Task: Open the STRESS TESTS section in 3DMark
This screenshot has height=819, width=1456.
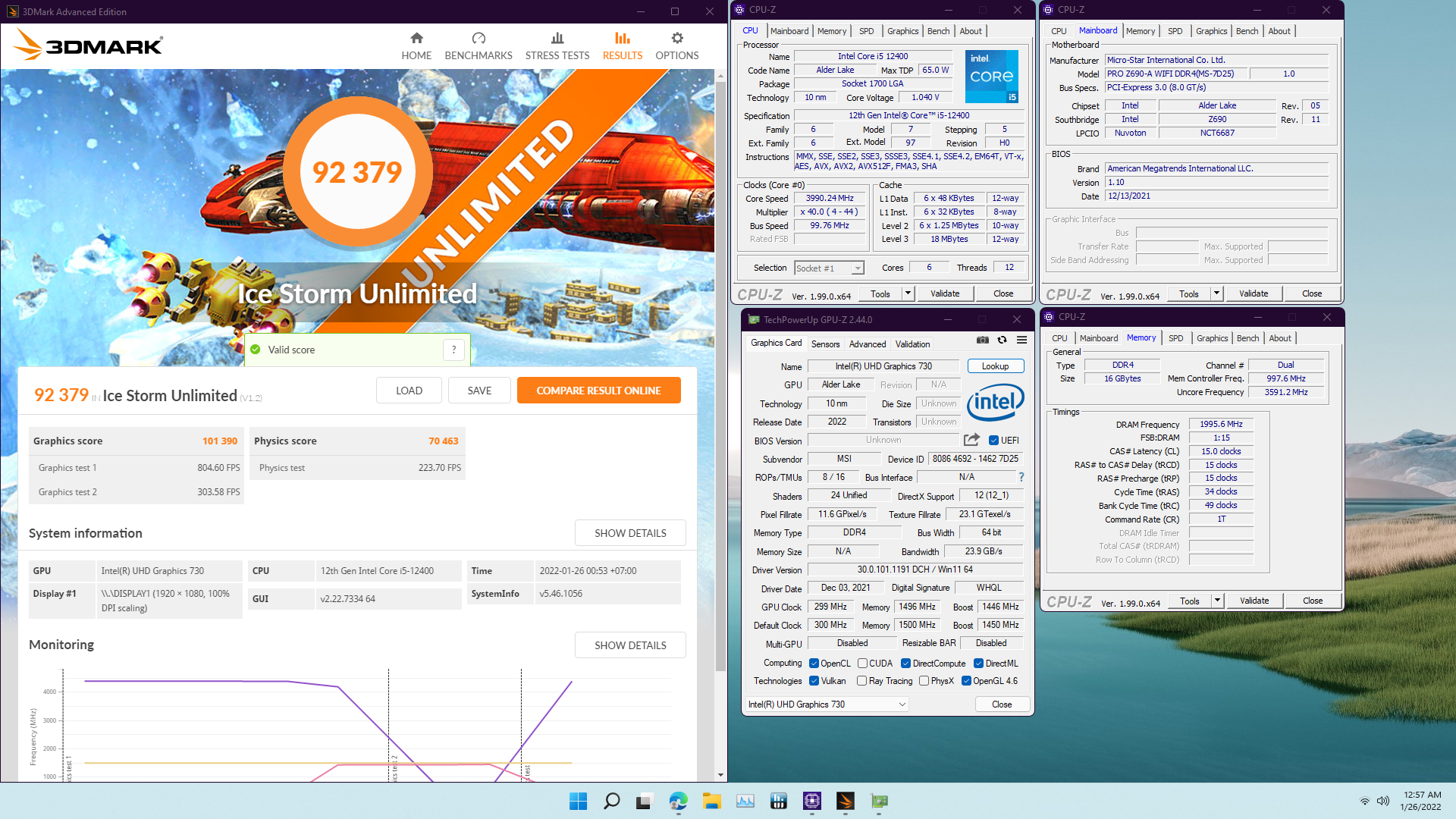Action: point(557,46)
